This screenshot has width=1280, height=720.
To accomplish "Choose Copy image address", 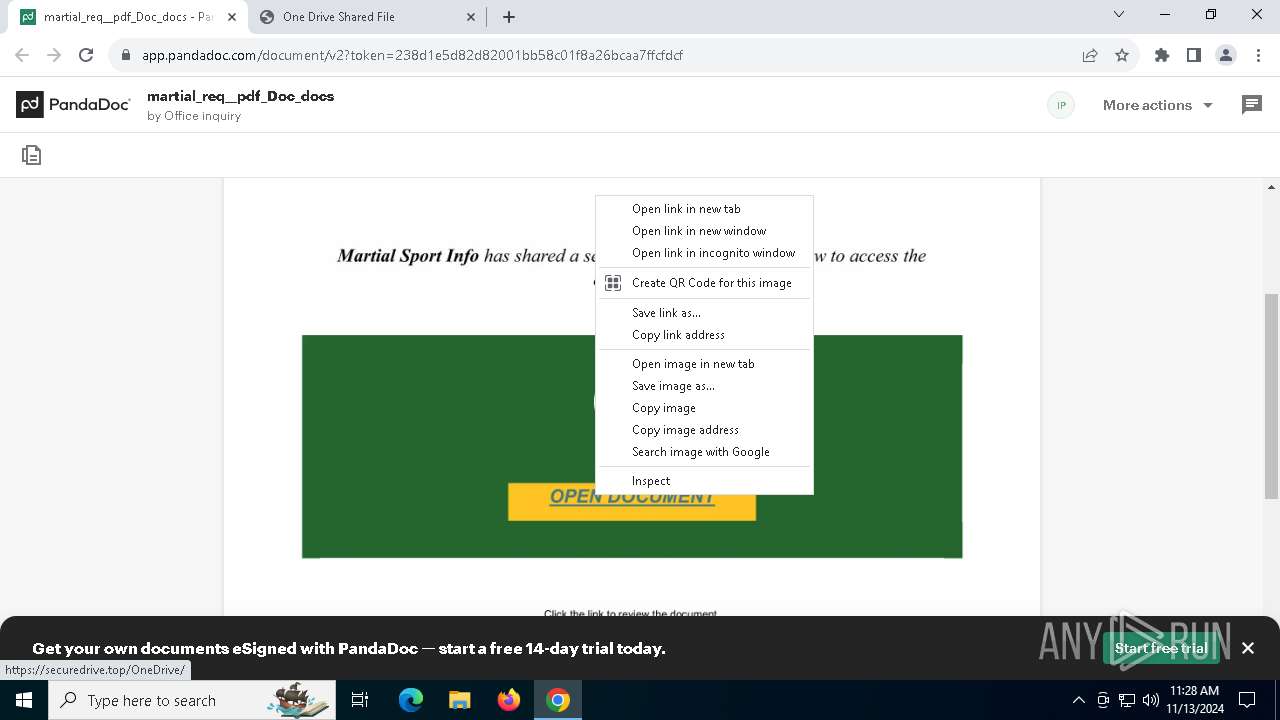I will pos(704,430).
